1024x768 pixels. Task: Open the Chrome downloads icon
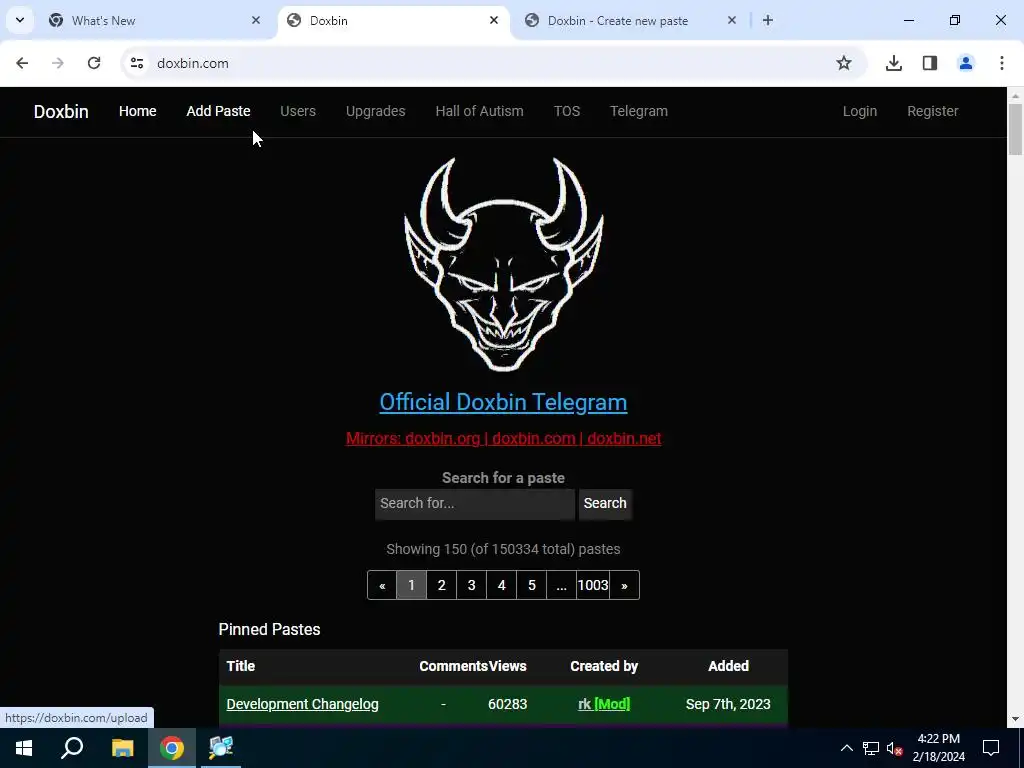pos(893,63)
